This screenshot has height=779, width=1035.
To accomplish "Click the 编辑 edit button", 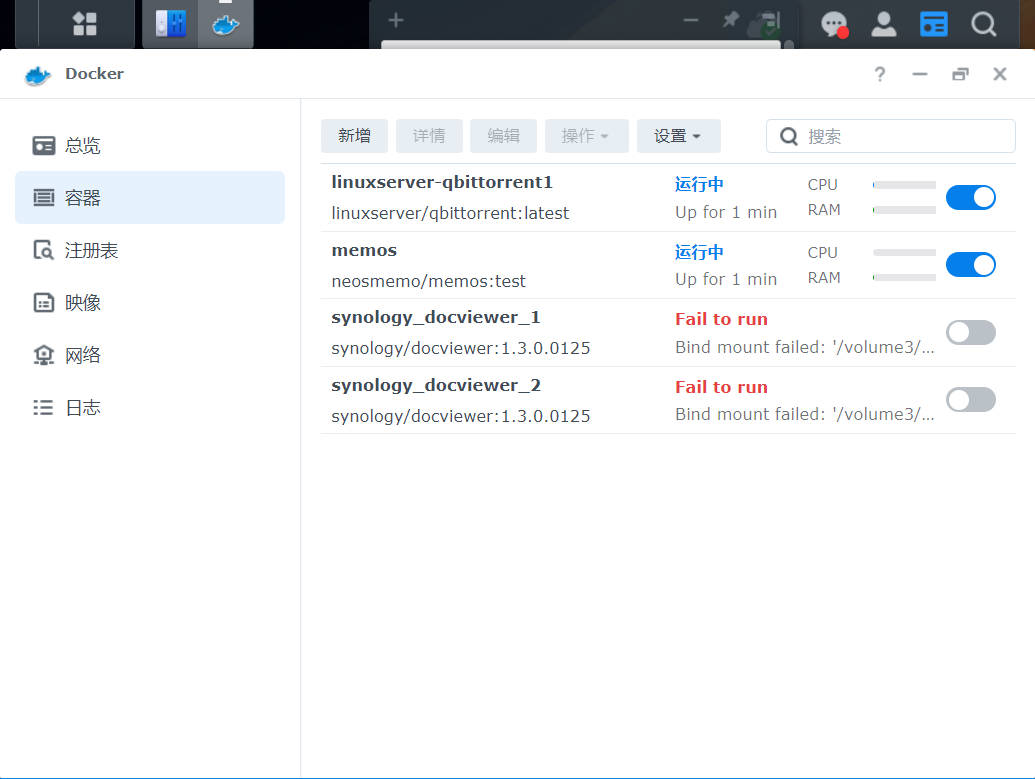I will [x=504, y=136].
